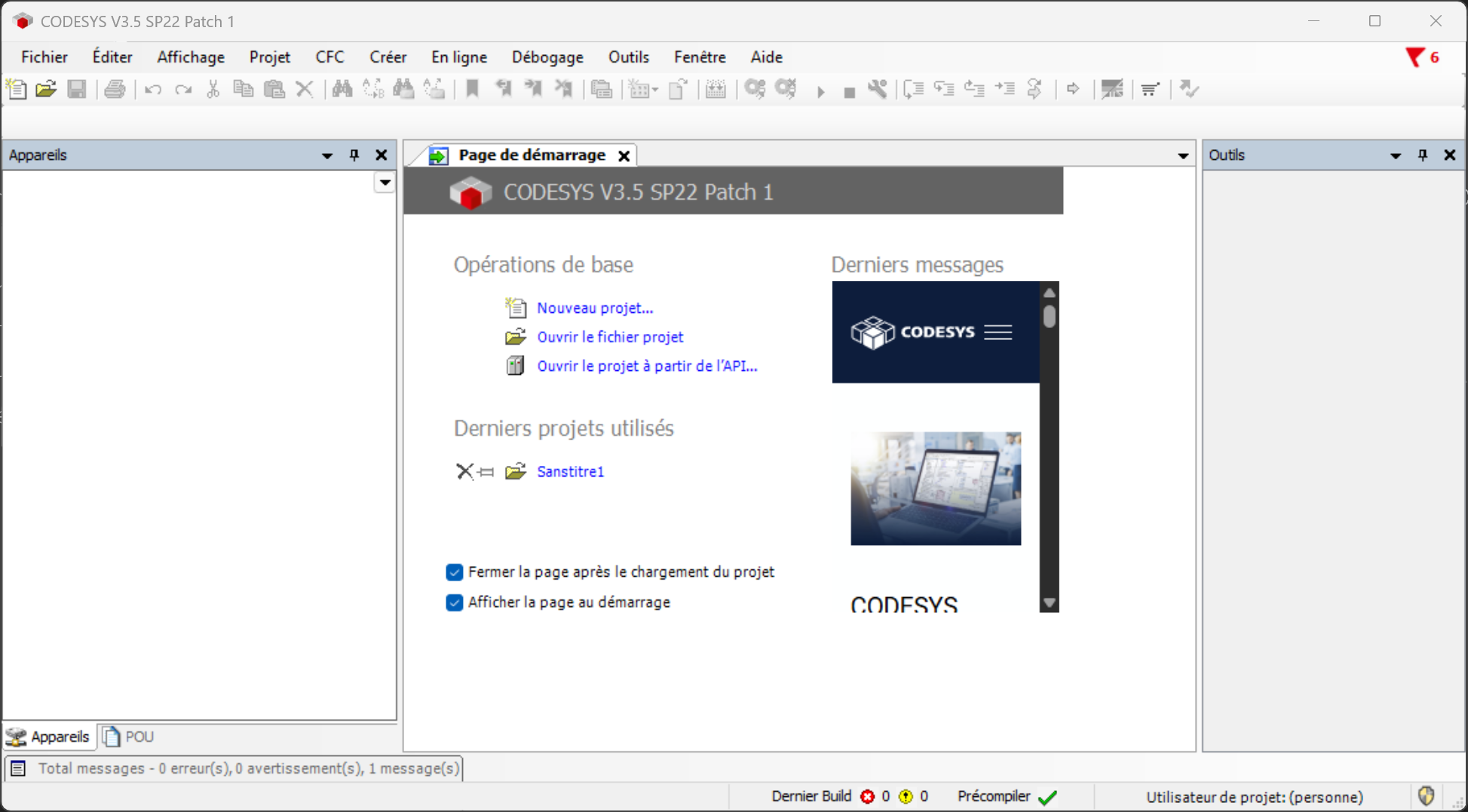Image resolution: width=1468 pixels, height=812 pixels.
Task: Click the shield icon in status bar
Action: tap(1426, 795)
